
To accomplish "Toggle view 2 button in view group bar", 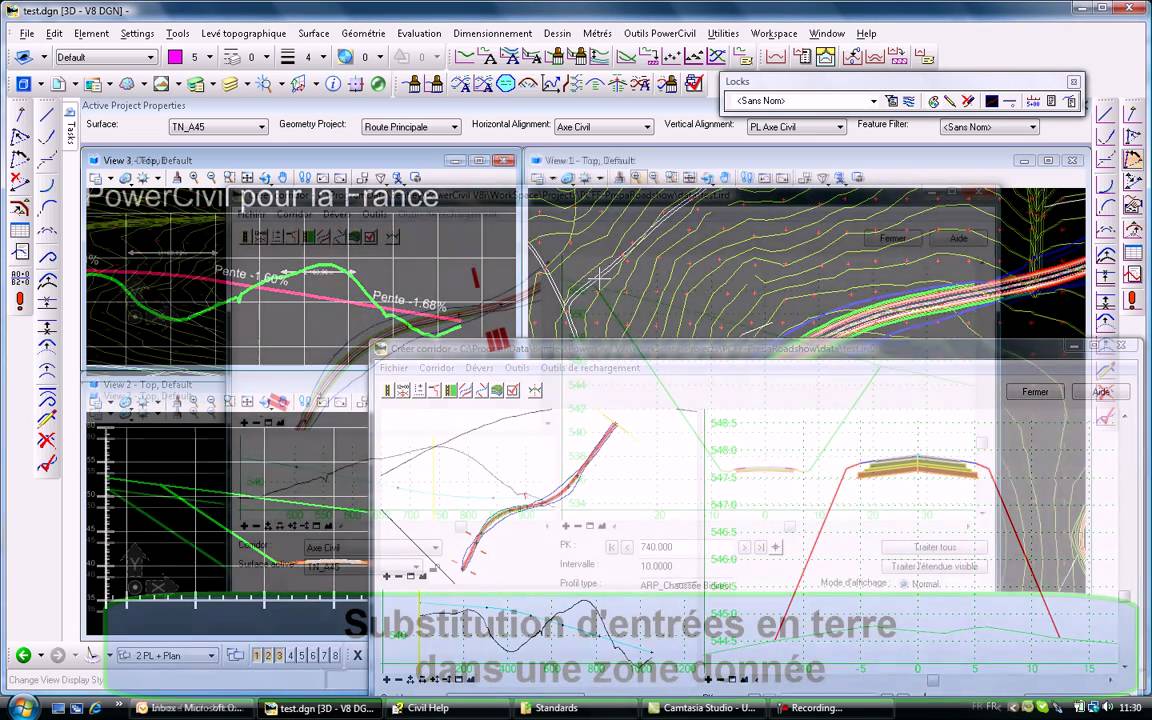I will pyautogui.click(x=268, y=655).
